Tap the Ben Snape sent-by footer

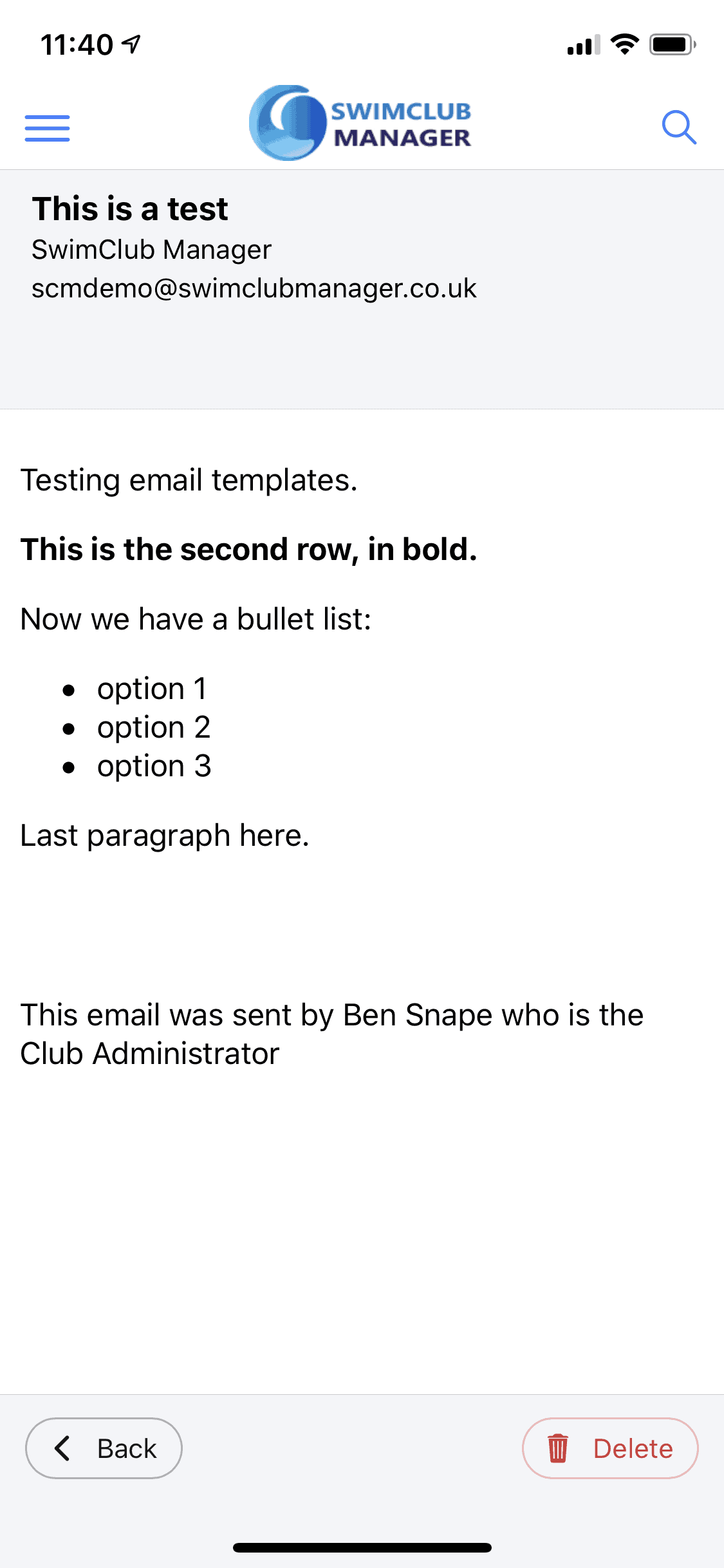[x=332, y=1034]
